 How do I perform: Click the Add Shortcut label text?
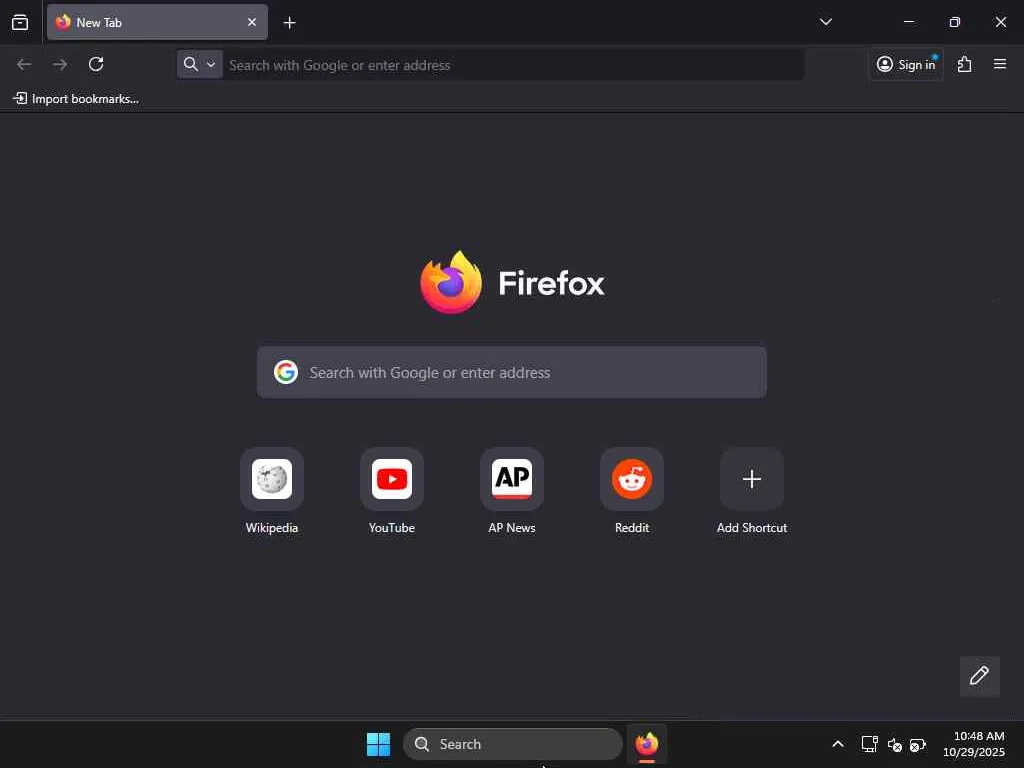pyautogui.click(x=752, y=528)
